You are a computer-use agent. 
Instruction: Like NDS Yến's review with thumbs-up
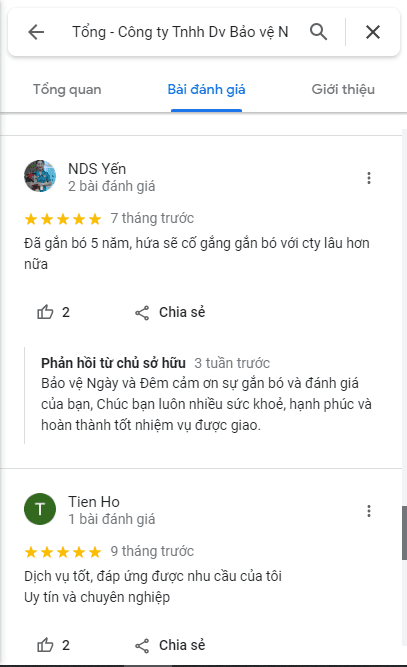[x=45, y=312]
